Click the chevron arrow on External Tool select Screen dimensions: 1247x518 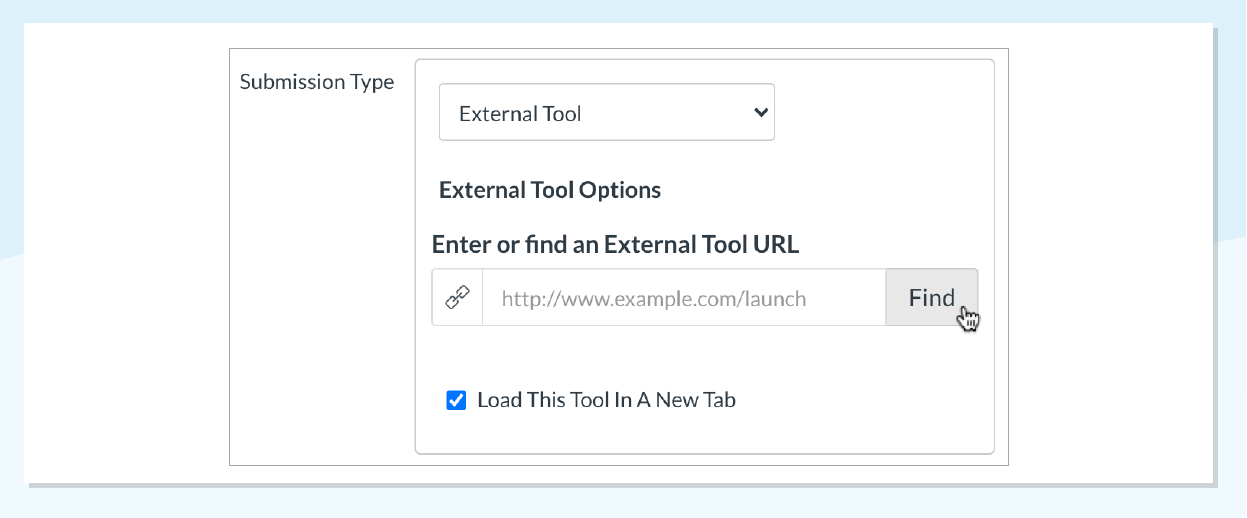point(761,112)
